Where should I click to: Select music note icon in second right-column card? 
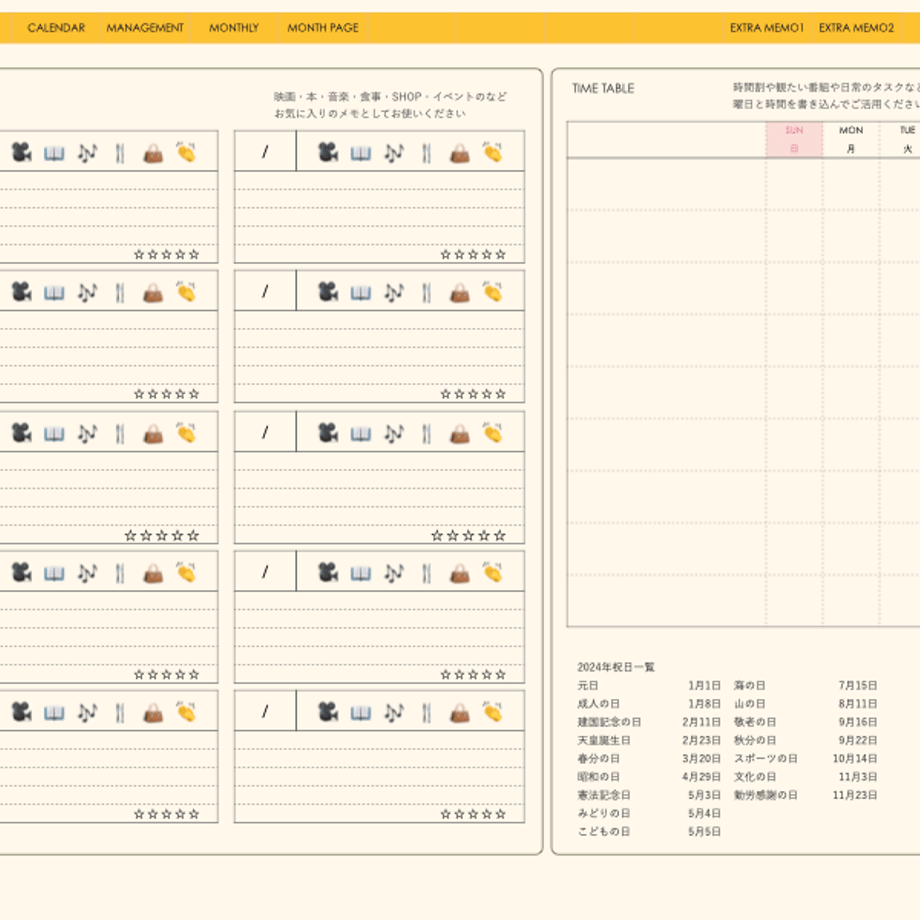click(x=394, y=292)
